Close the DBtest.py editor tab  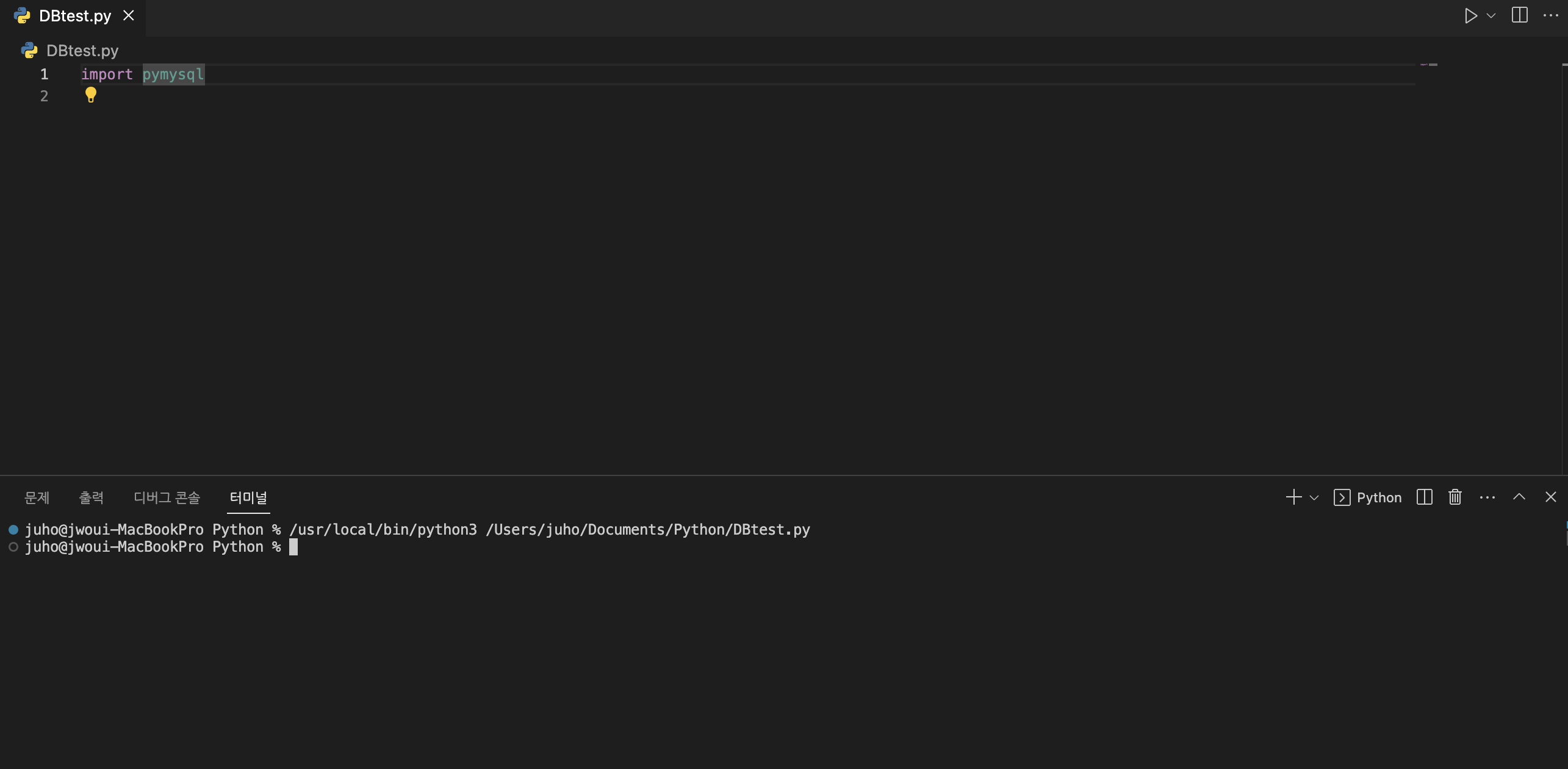pos(128,16)
